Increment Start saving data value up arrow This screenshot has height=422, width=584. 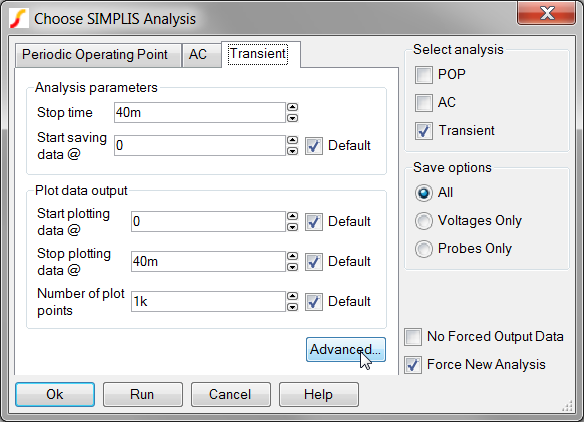pyautogui.click(x=293, y=140)
